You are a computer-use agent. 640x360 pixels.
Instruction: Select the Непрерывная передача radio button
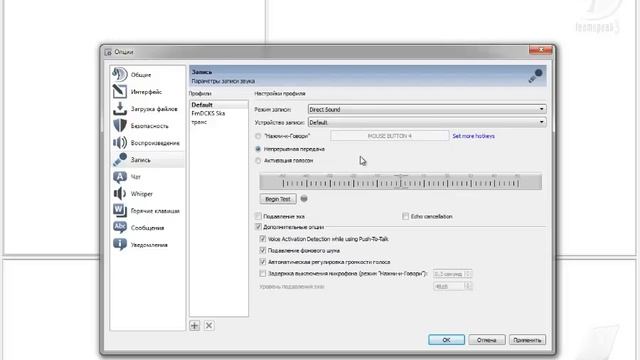point(258,149)
